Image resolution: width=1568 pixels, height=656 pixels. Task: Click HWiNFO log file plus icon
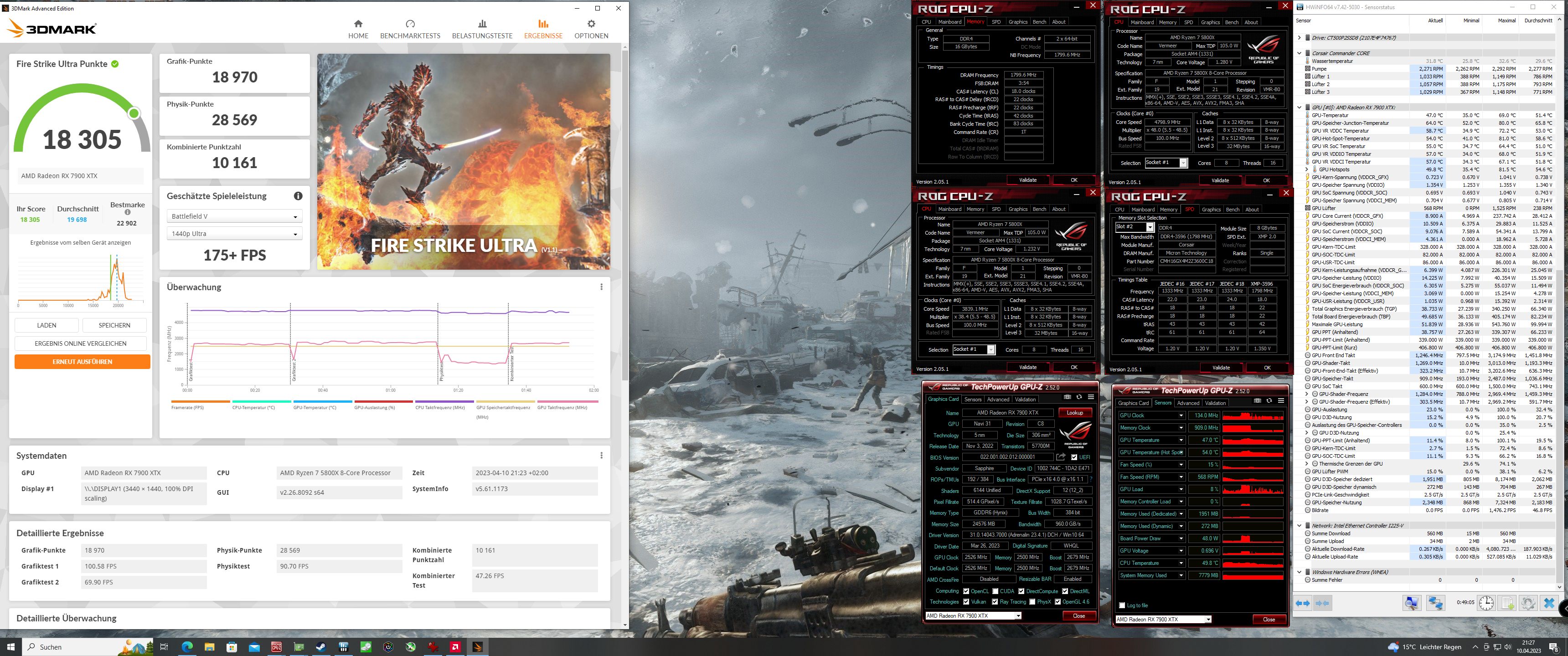(x=1508, y=603)
